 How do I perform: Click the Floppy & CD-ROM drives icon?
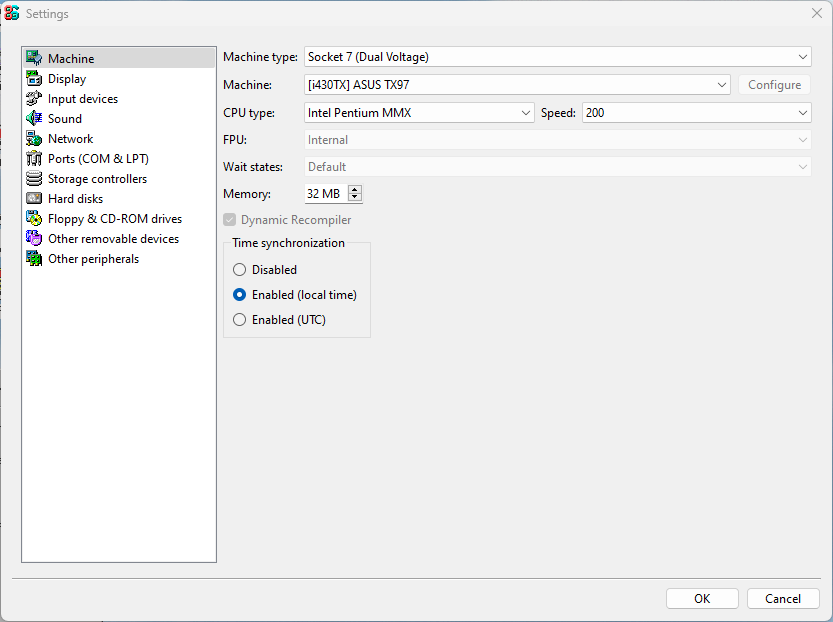[x=34, y=218]
